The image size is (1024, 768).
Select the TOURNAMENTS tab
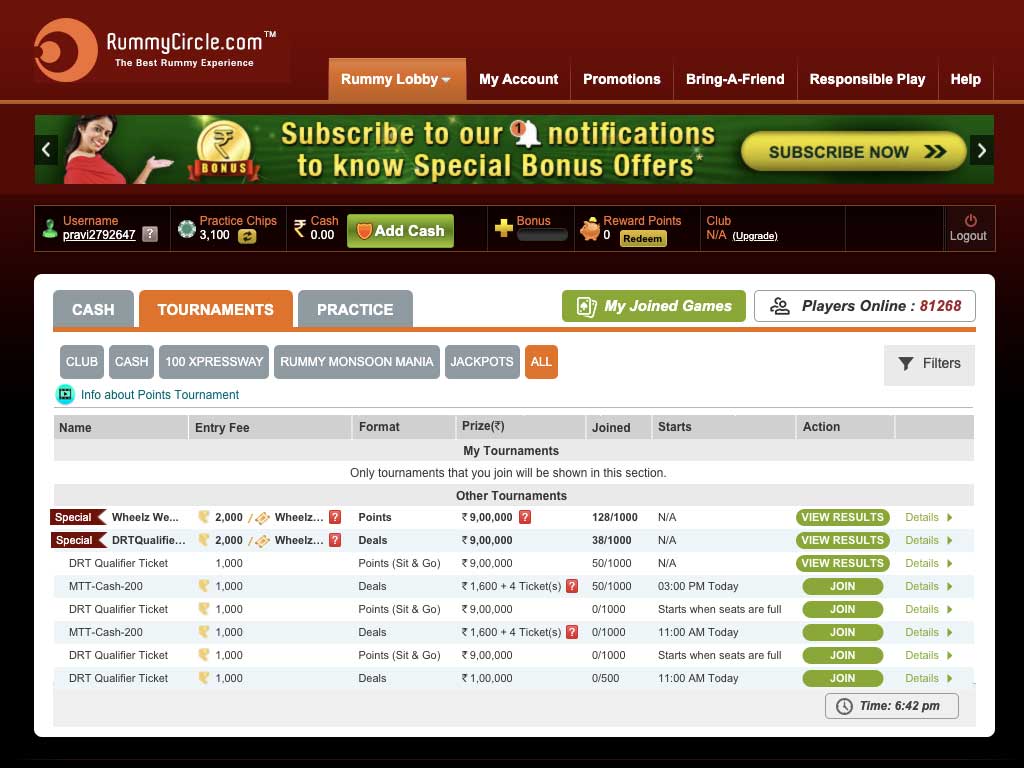[216, 309]
